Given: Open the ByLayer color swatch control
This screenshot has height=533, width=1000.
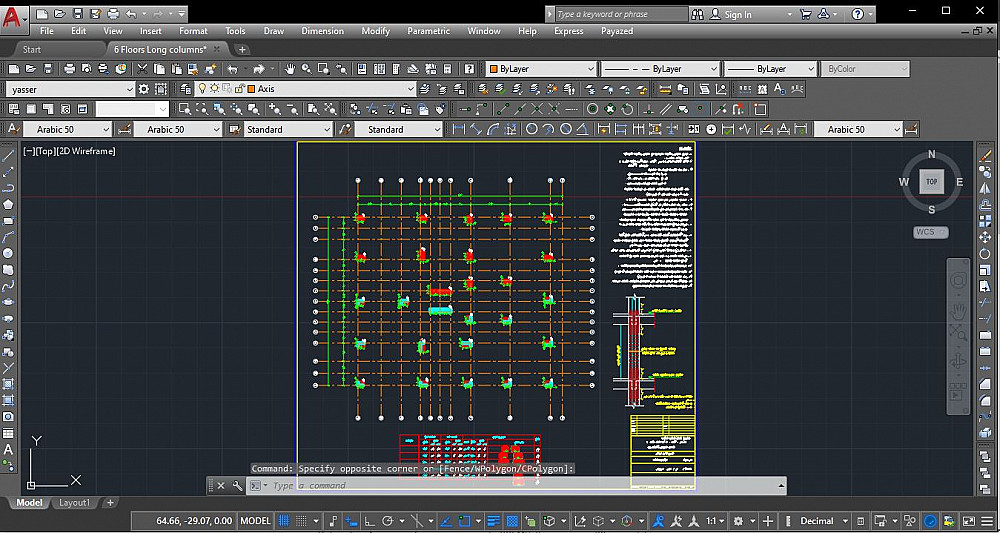Looking at the screenshot, I should click(540, 69).
